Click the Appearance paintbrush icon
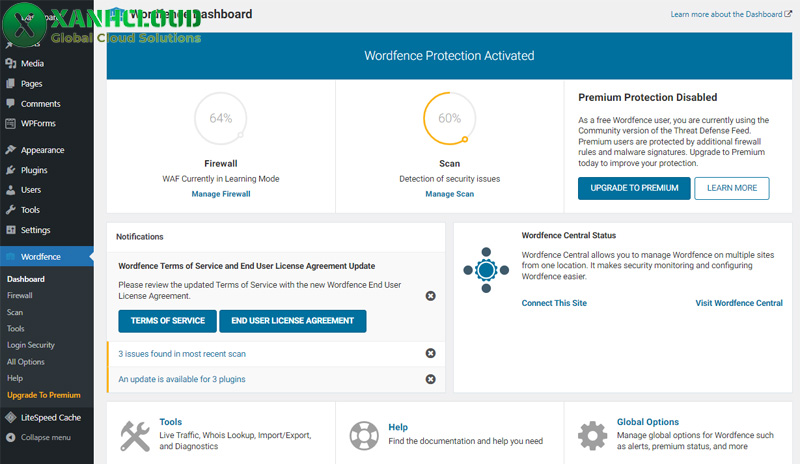Screen dimensions: 800x464 [11, 150]
